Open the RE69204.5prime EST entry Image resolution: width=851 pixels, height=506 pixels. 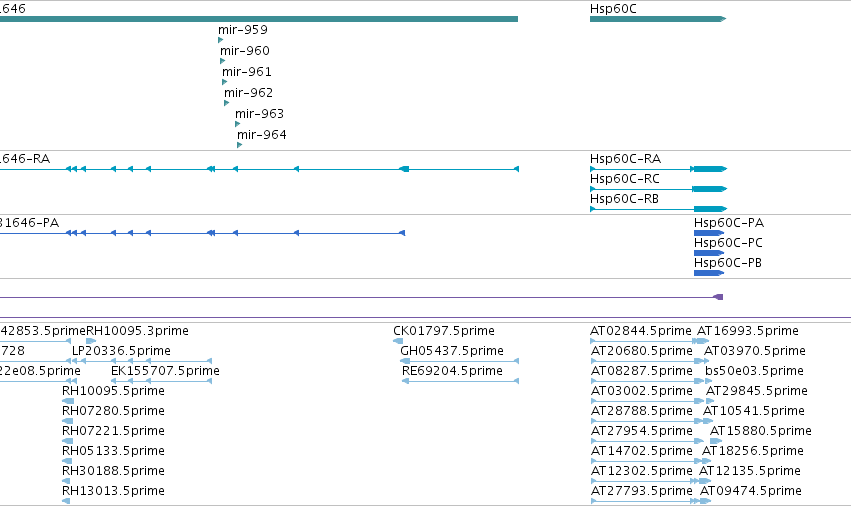coord(452,371)
